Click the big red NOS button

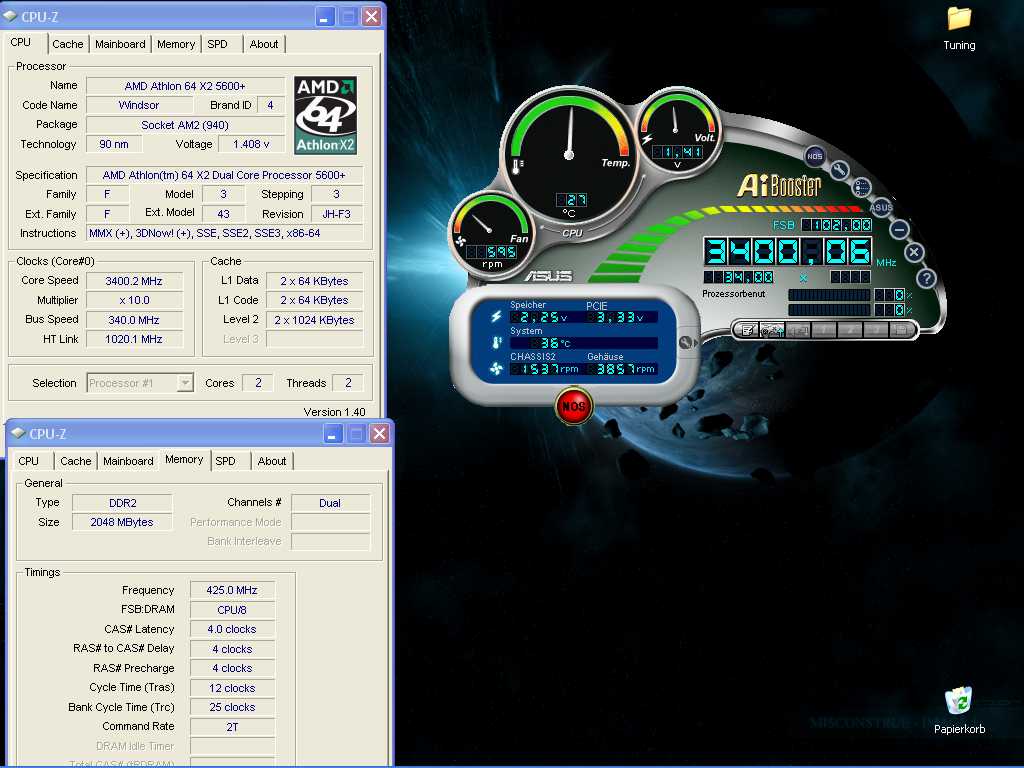tap(573, 406)
